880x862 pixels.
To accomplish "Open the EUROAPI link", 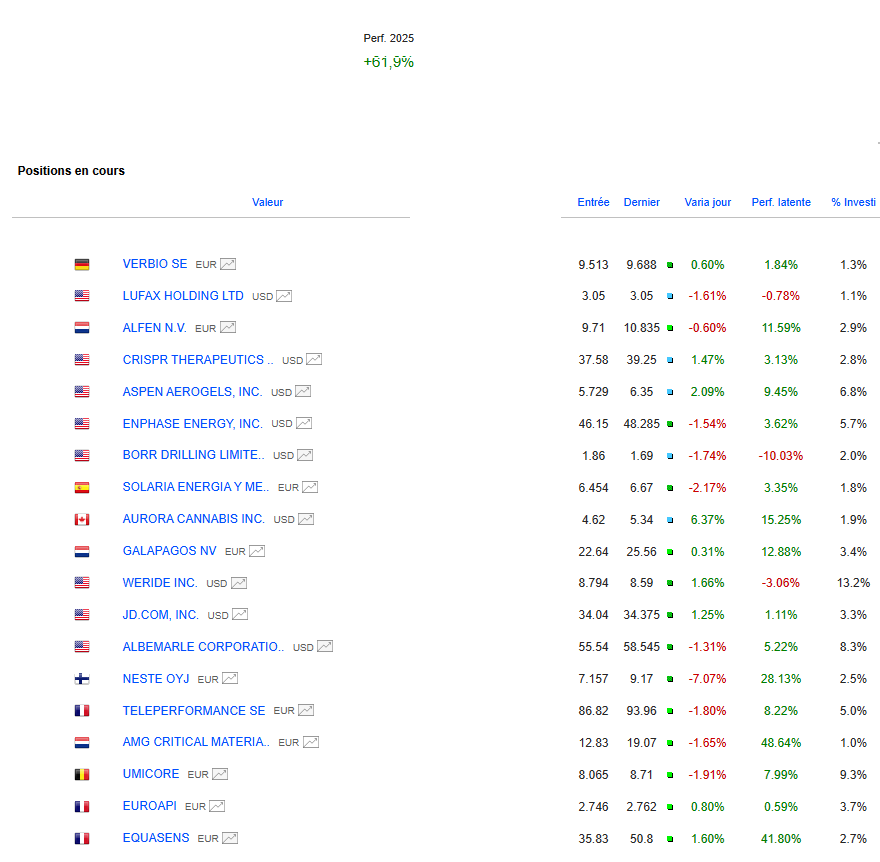I will (x=150, y=806).
